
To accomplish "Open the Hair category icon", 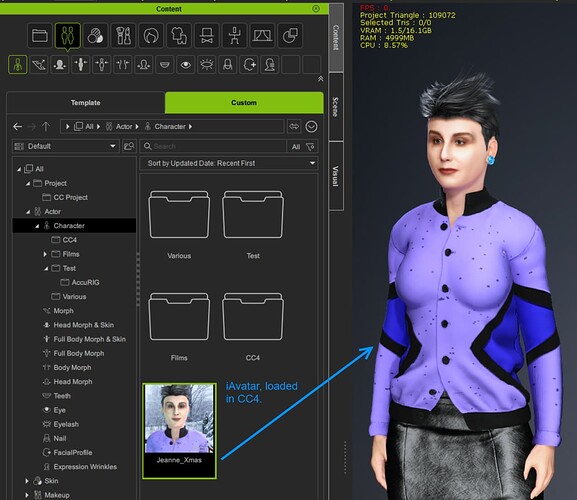I will point(151,36).
